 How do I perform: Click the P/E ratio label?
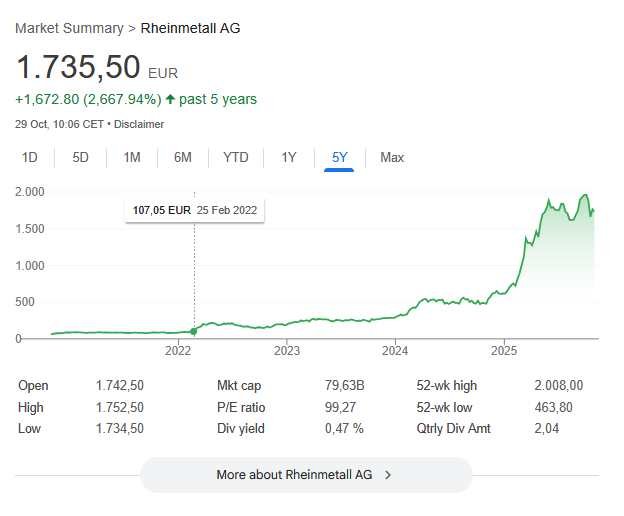point(241,407)
